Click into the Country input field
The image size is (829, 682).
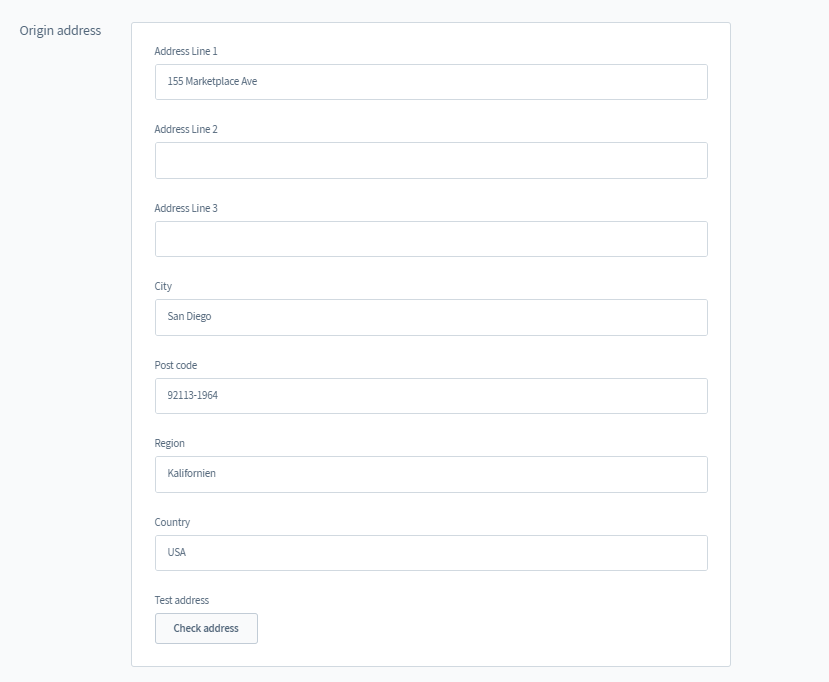coord(431,553)
